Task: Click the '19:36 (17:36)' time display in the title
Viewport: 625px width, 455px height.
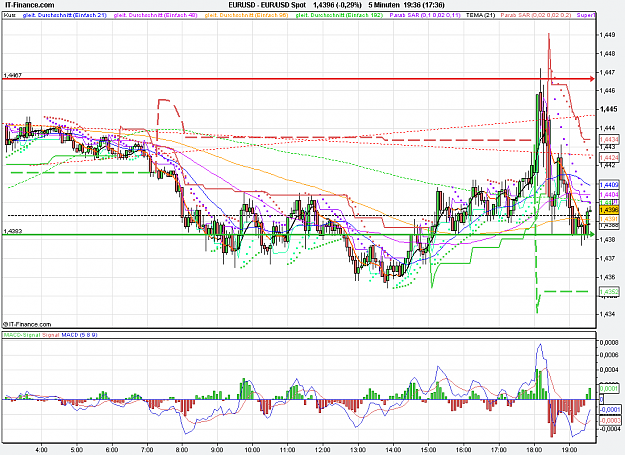Action: (x=425, y=5)
